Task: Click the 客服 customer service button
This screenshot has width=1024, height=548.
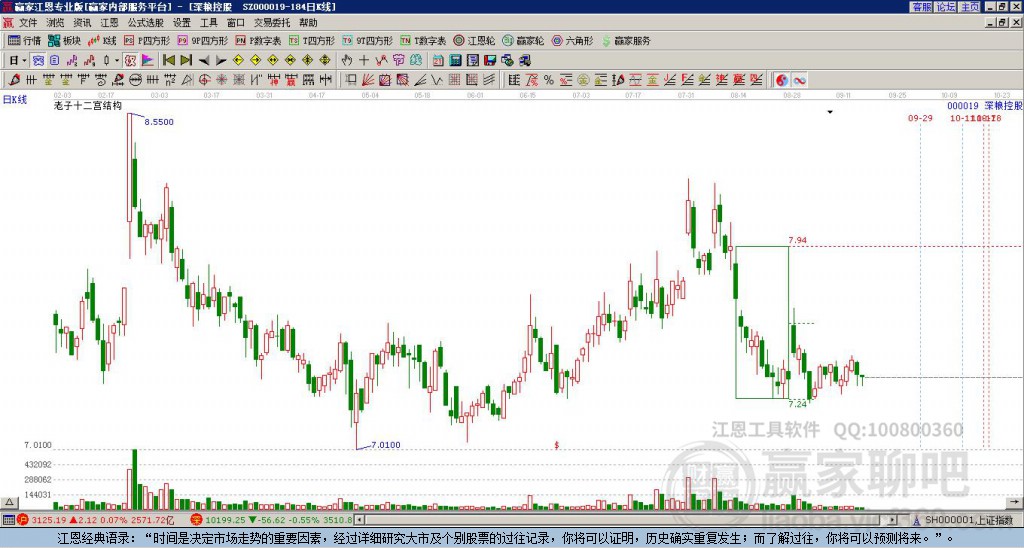Action: (922, 7)
